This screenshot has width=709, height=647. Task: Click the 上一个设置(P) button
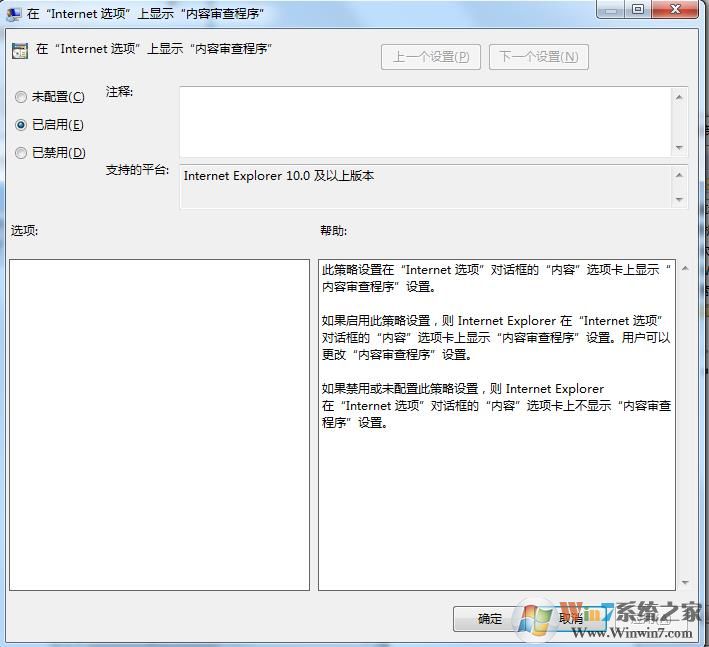[x=430, y=57]
